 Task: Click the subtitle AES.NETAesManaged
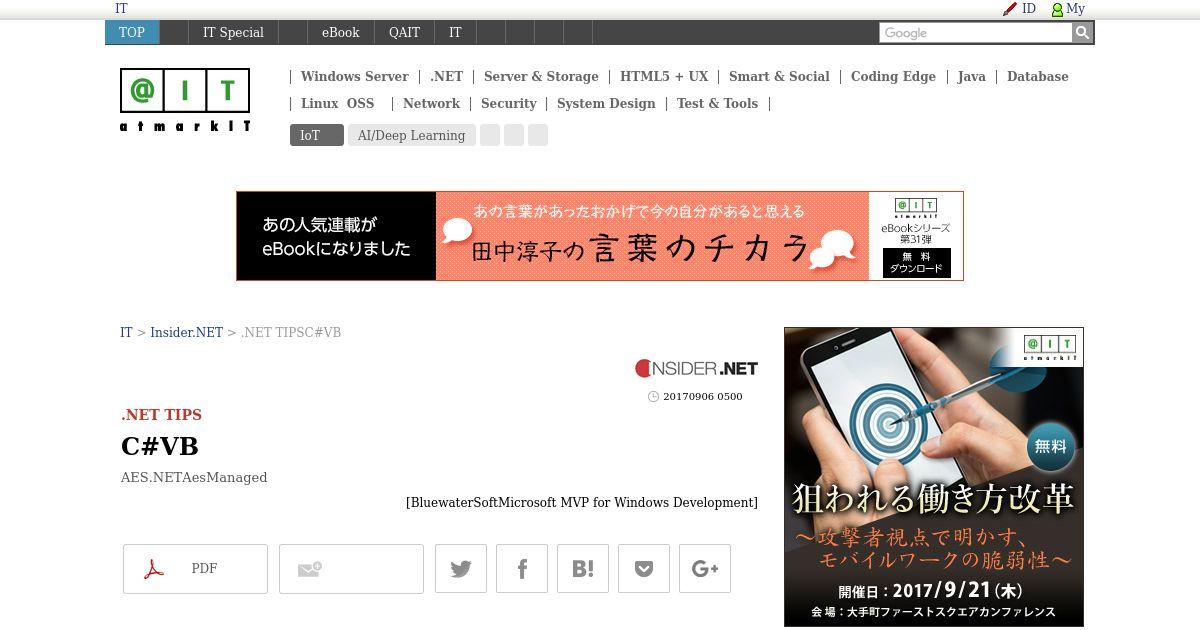(x=194, y=478)
